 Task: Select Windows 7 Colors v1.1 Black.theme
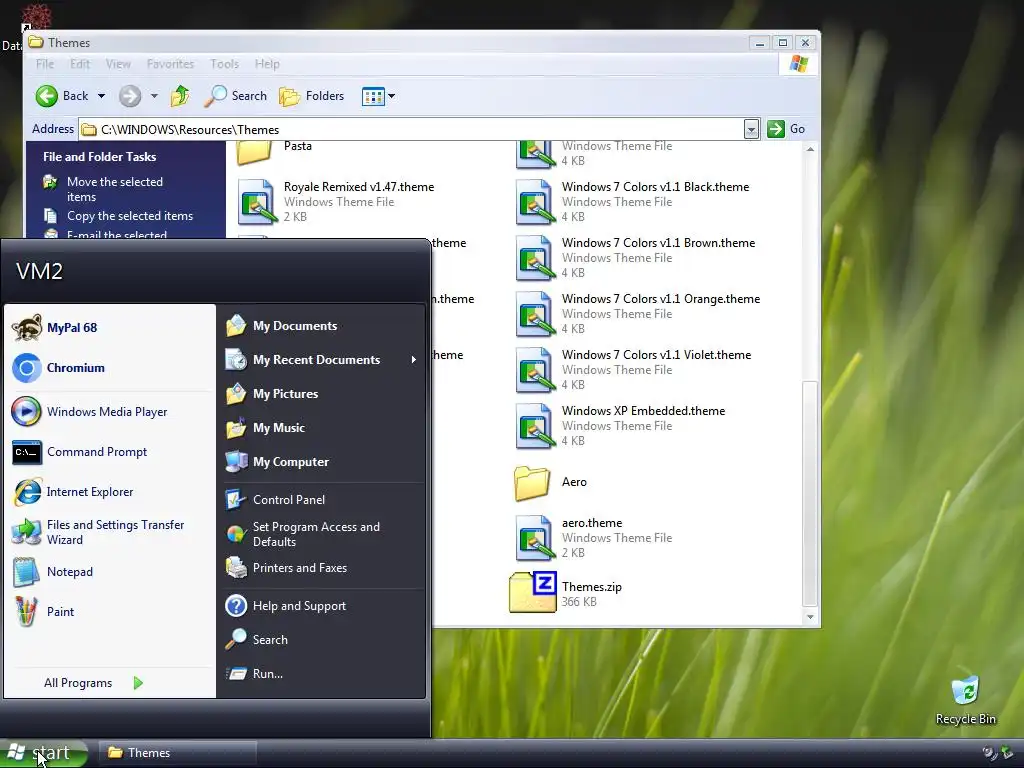[x=632, y=202]
